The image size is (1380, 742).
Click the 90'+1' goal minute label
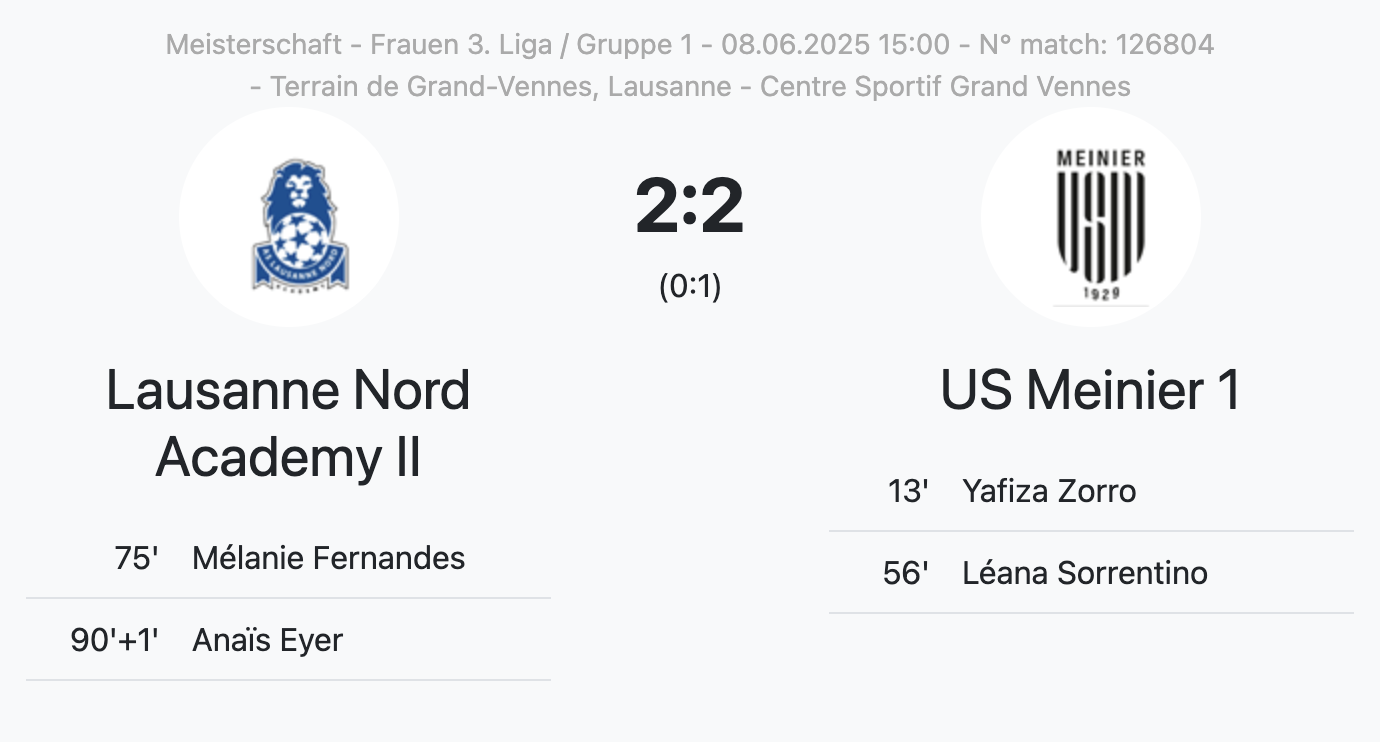[115, 640]
